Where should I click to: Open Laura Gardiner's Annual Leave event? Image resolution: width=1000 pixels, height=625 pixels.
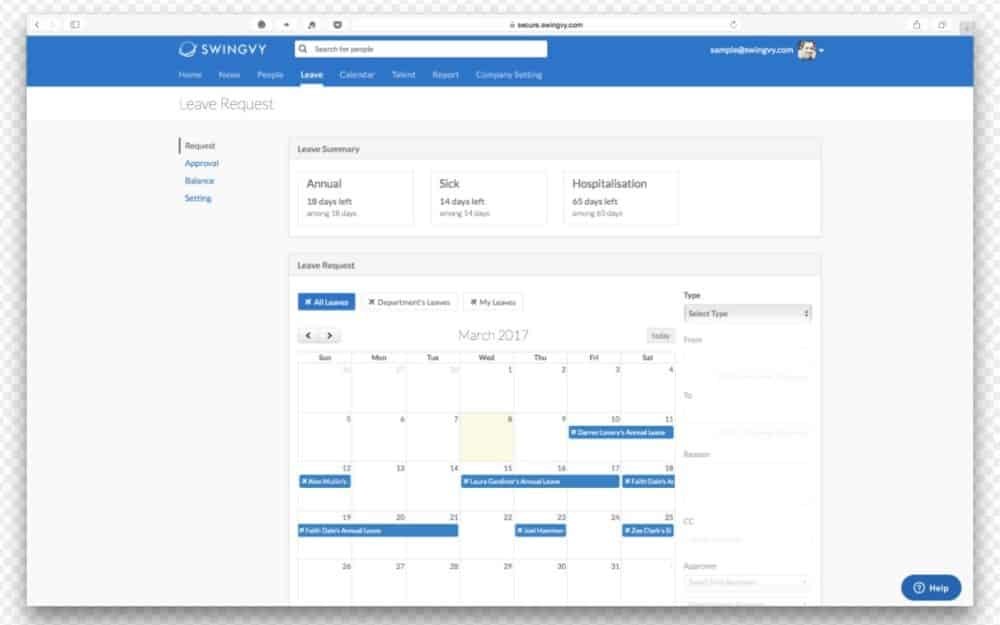click(540, 481)
